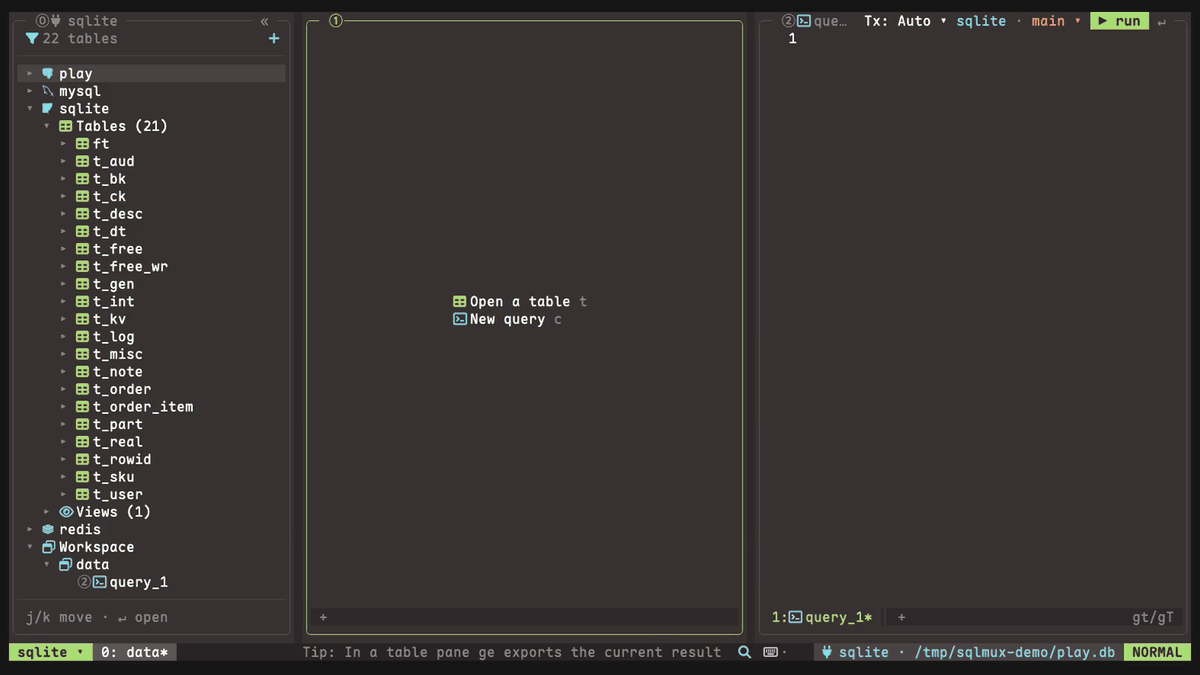
Task: Click the plug icon in the sidebar header
Action: click(56, 21)
